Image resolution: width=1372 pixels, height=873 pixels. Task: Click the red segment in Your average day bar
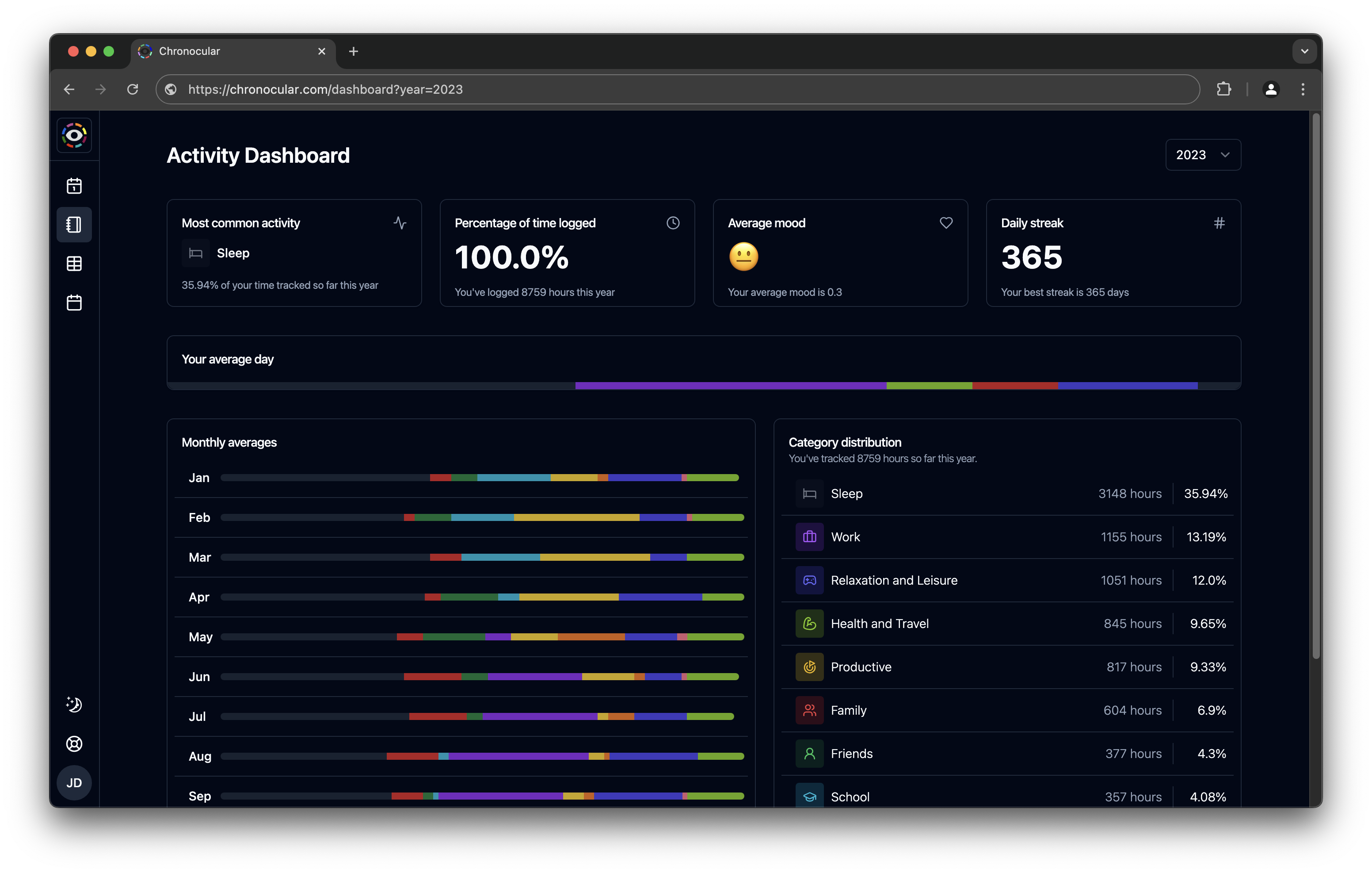(1015, 386)
